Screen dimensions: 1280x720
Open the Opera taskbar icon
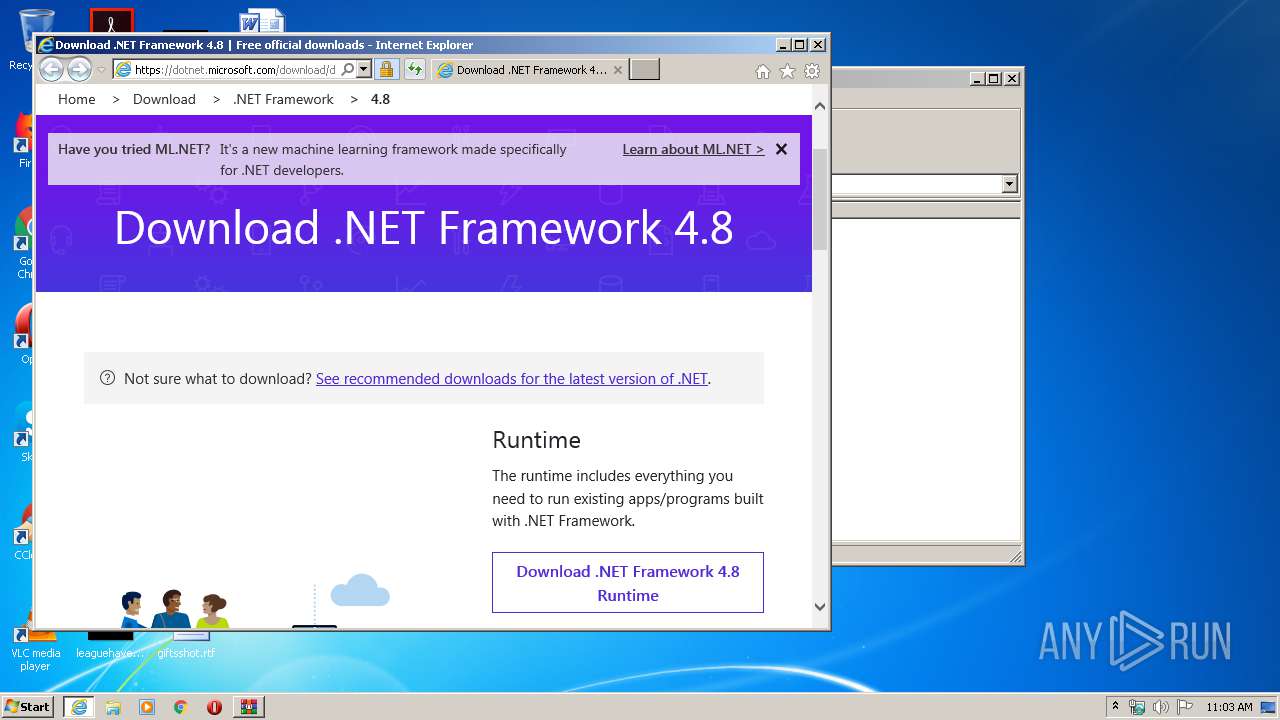[214, 707]
